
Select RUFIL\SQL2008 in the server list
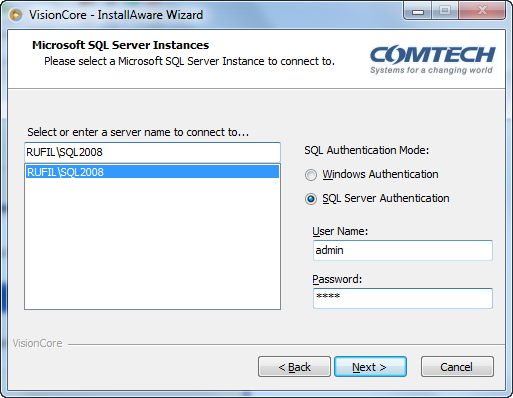(152, 172)
